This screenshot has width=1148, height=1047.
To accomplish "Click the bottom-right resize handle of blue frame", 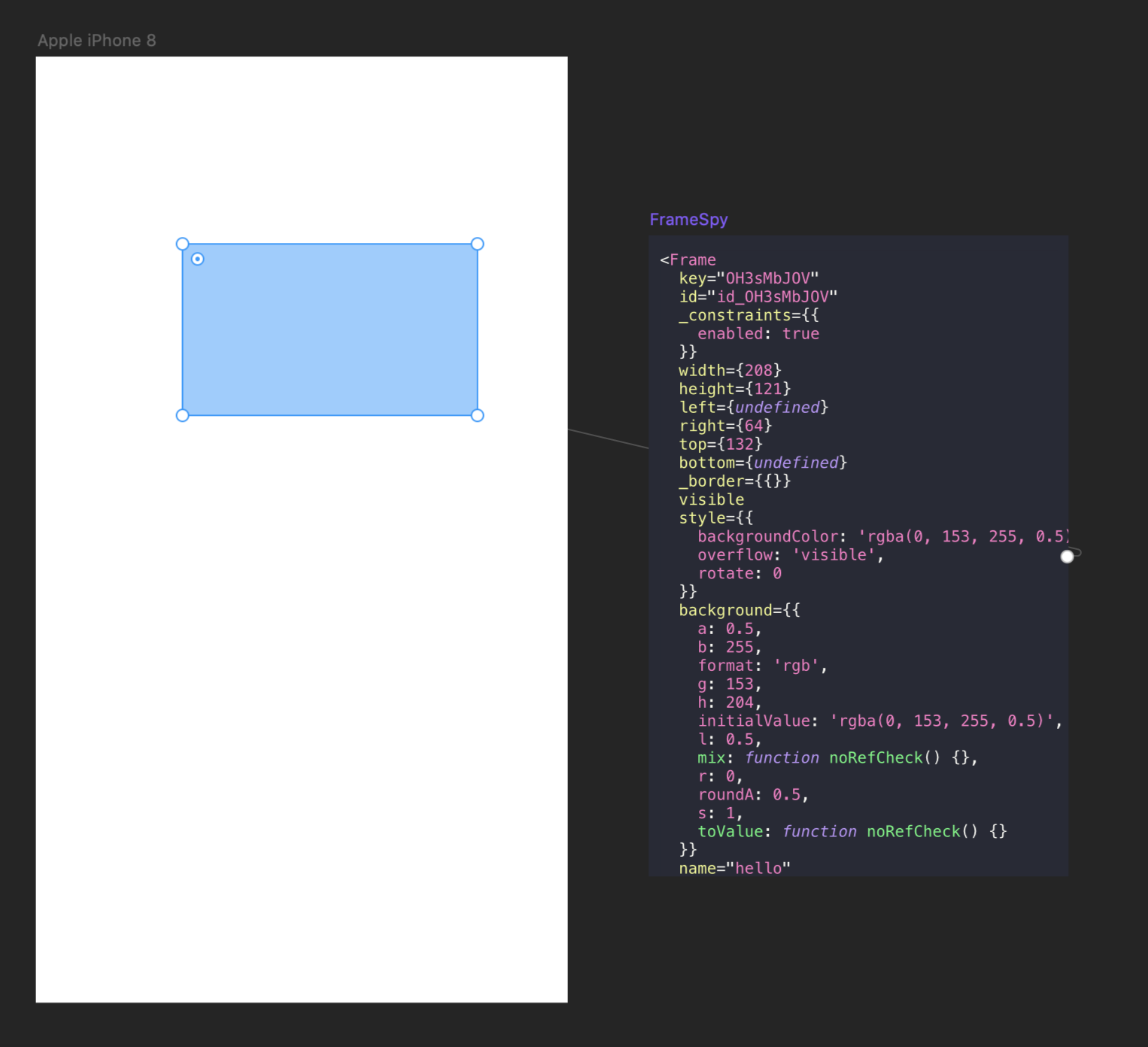I will pos(477,415).
